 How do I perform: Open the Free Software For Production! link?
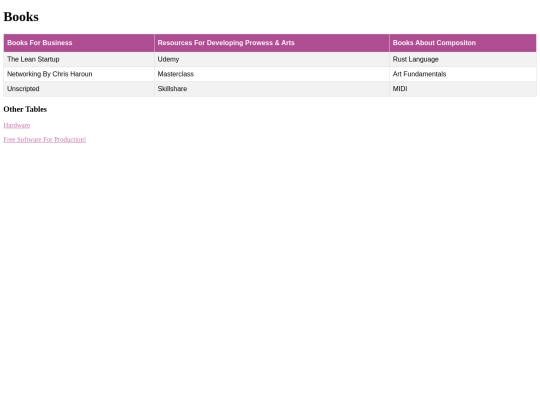[x=45, y=139]
